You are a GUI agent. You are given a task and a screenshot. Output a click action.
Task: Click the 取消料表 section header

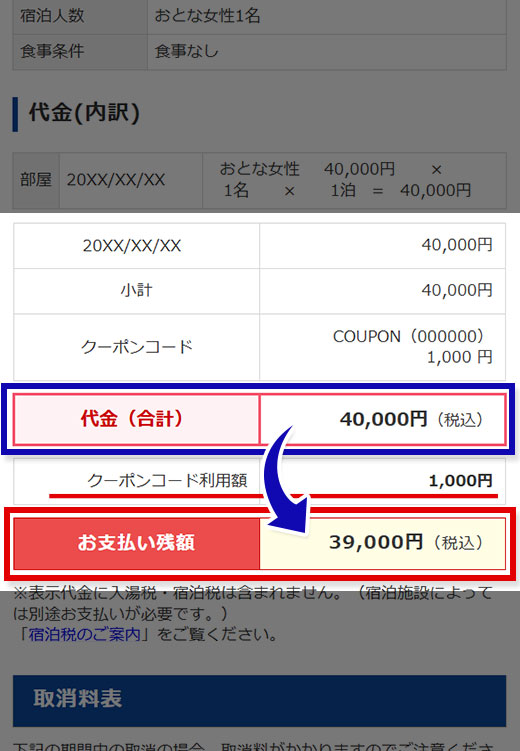click(x=260, y=701)
